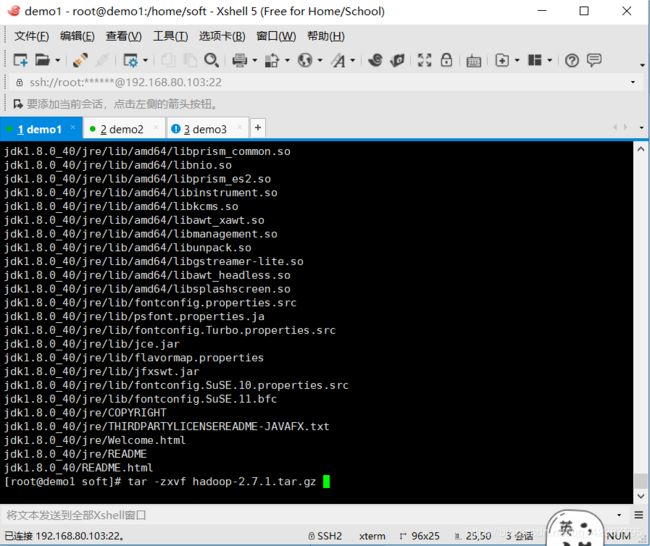This screenshot has height=546, width=650.
Task: Click the keyboard mapping icon
Action: [473, 61]
